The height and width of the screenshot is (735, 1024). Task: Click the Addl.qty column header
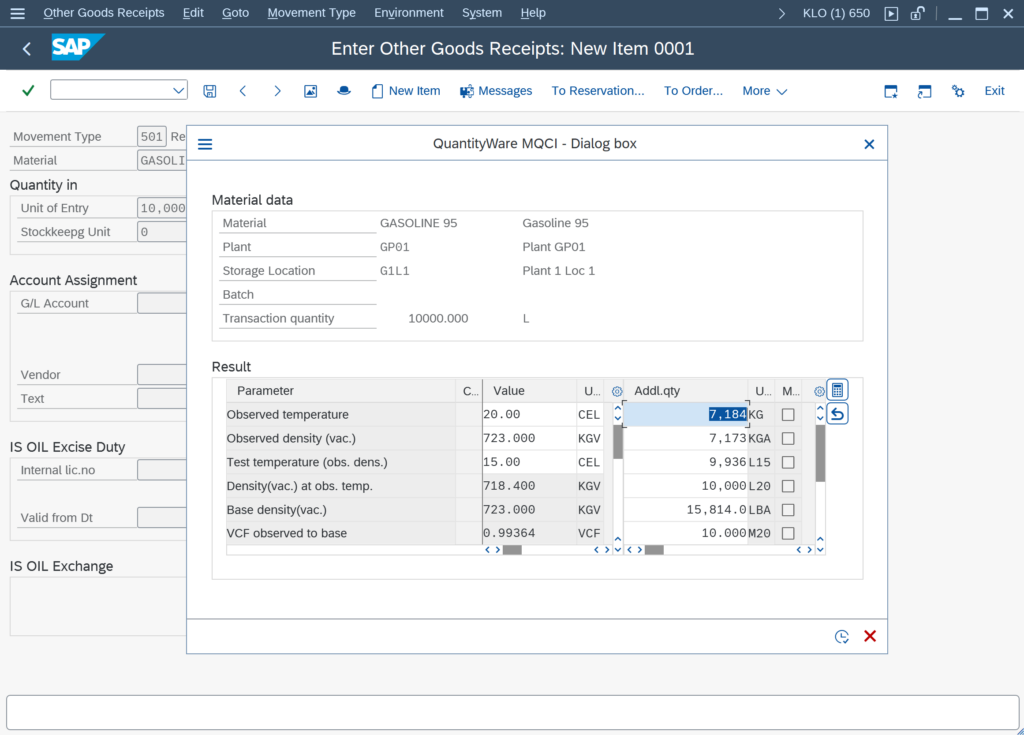click(686, 391)
